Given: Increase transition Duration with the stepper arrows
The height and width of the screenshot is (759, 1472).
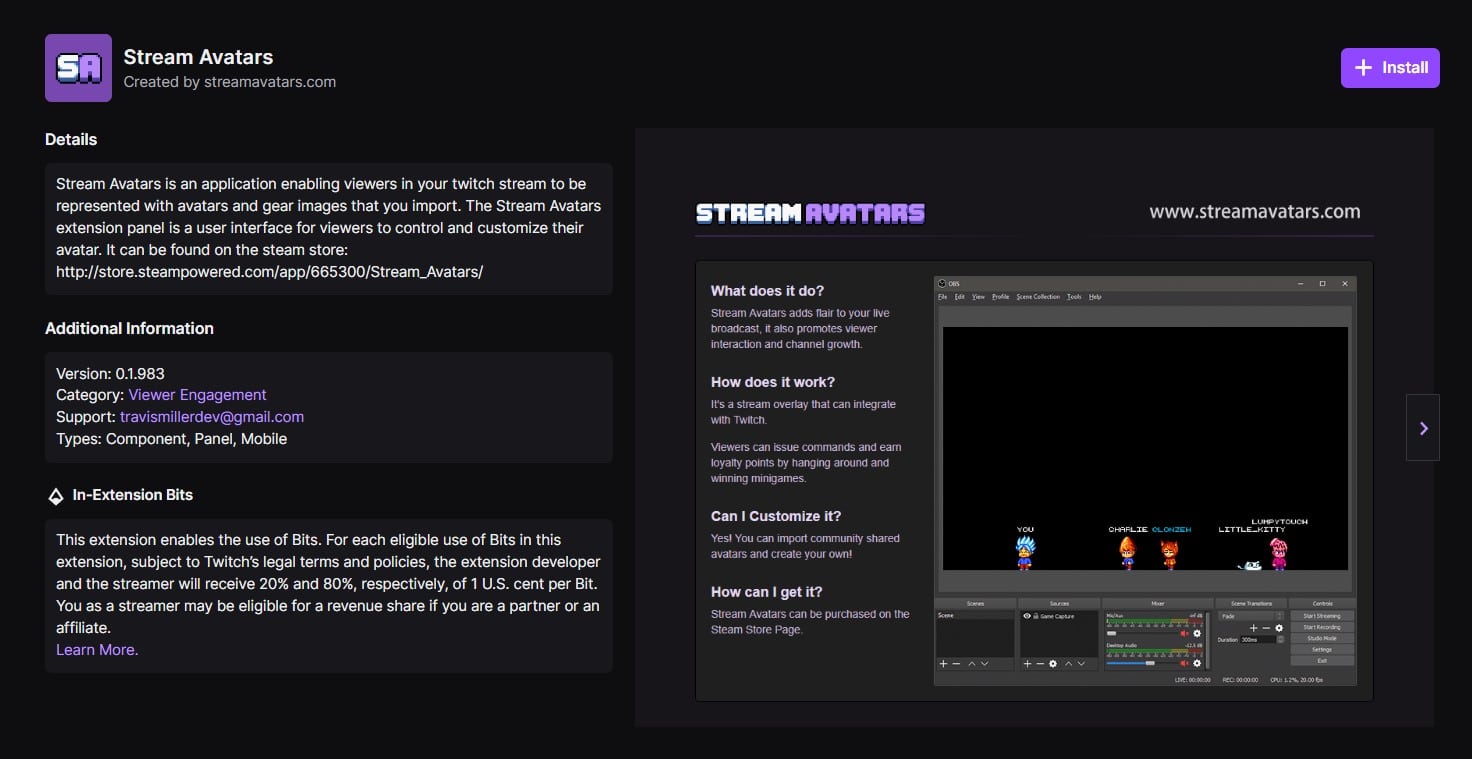Looking at the screenshot, I should pyautogui.click(x=1280, y=640).
